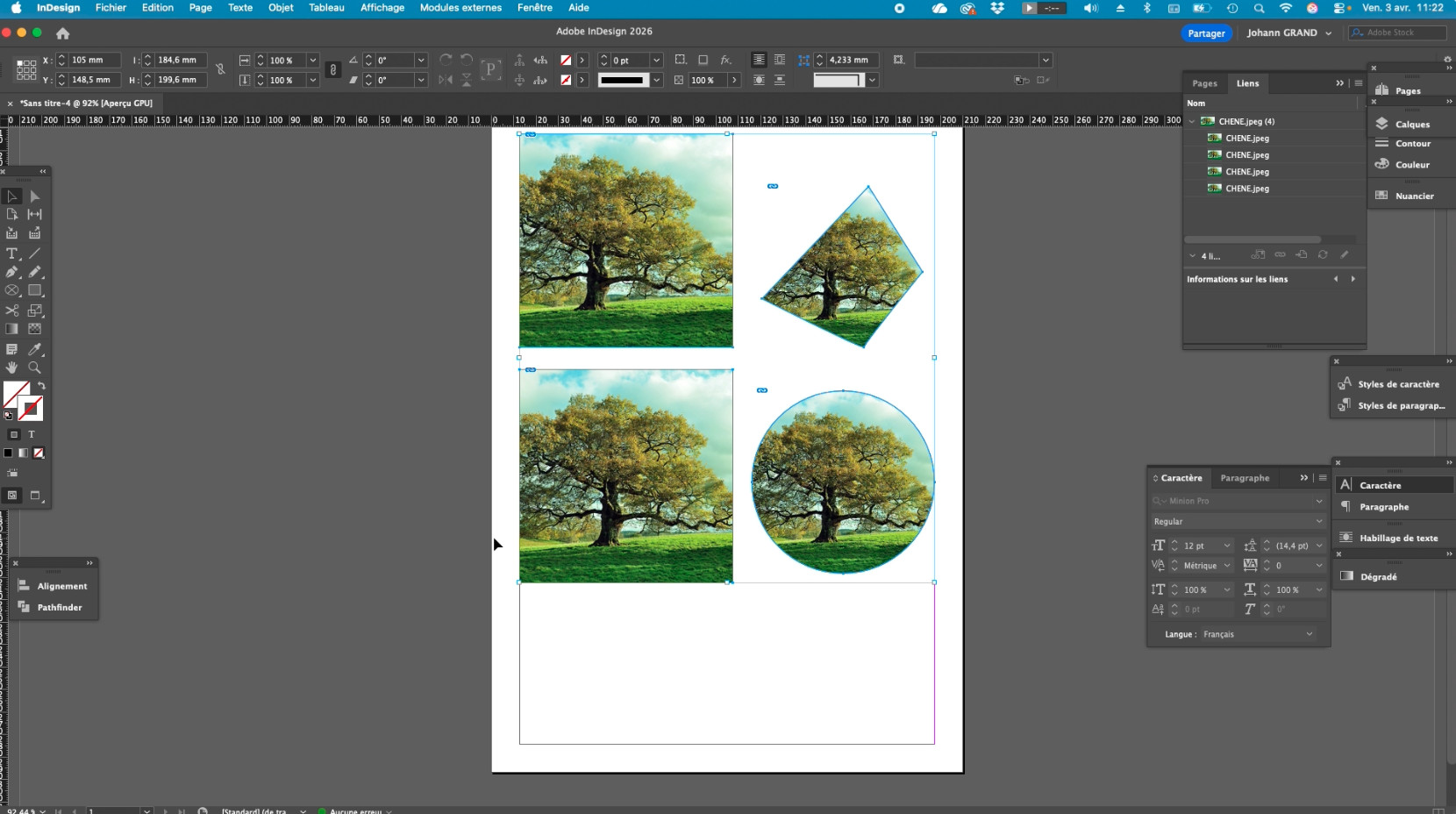This screenshot has width=1456, height=814.
Task: Open the Pathfinder panel
Action: tap(59, 607)
